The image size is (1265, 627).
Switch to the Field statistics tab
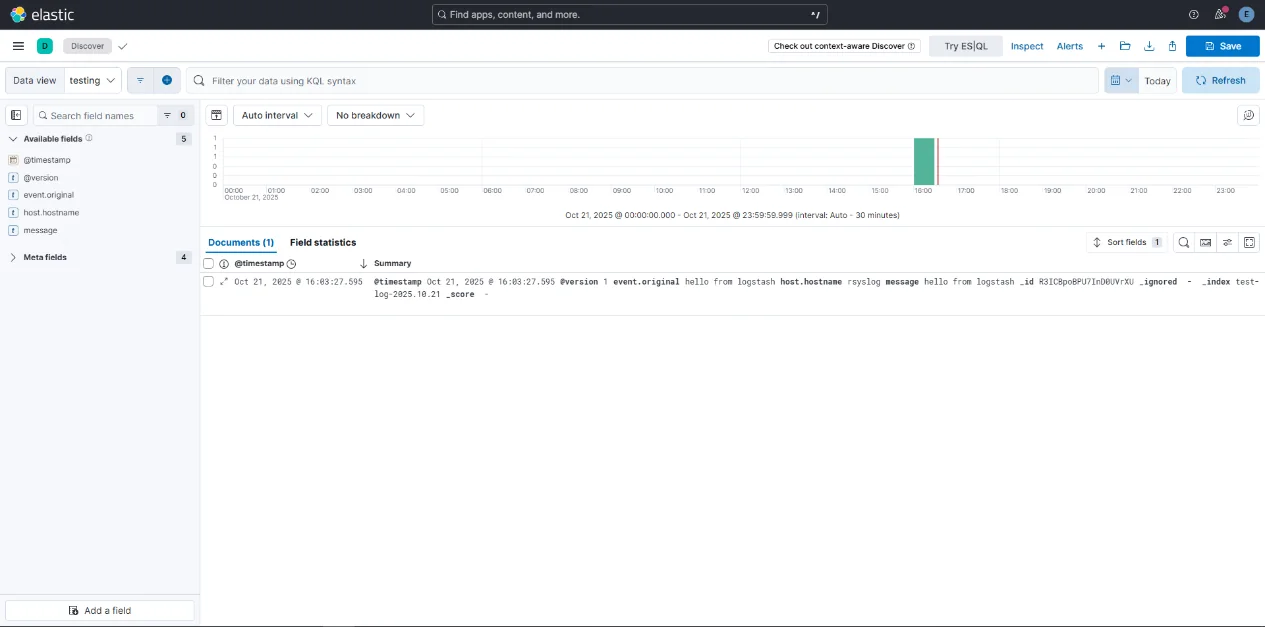coord(323,242)
